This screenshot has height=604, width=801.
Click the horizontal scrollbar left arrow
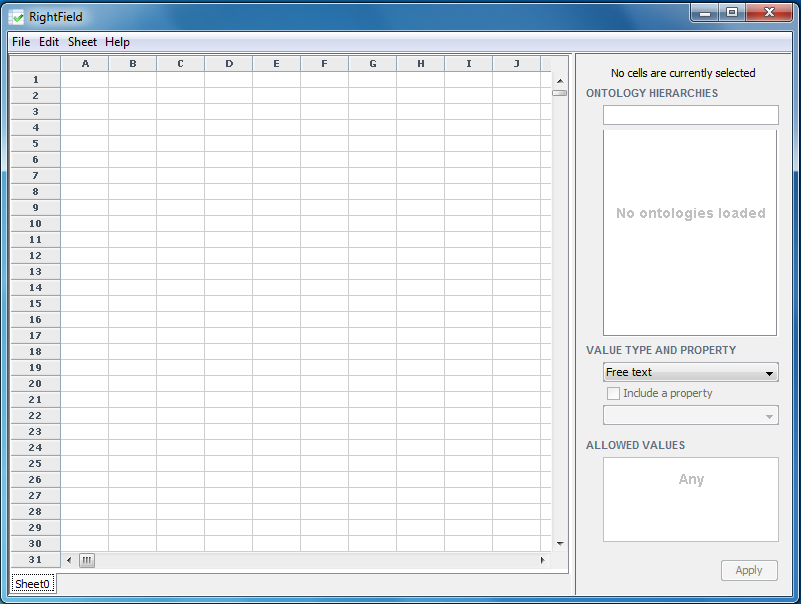[x=69, y=560]
